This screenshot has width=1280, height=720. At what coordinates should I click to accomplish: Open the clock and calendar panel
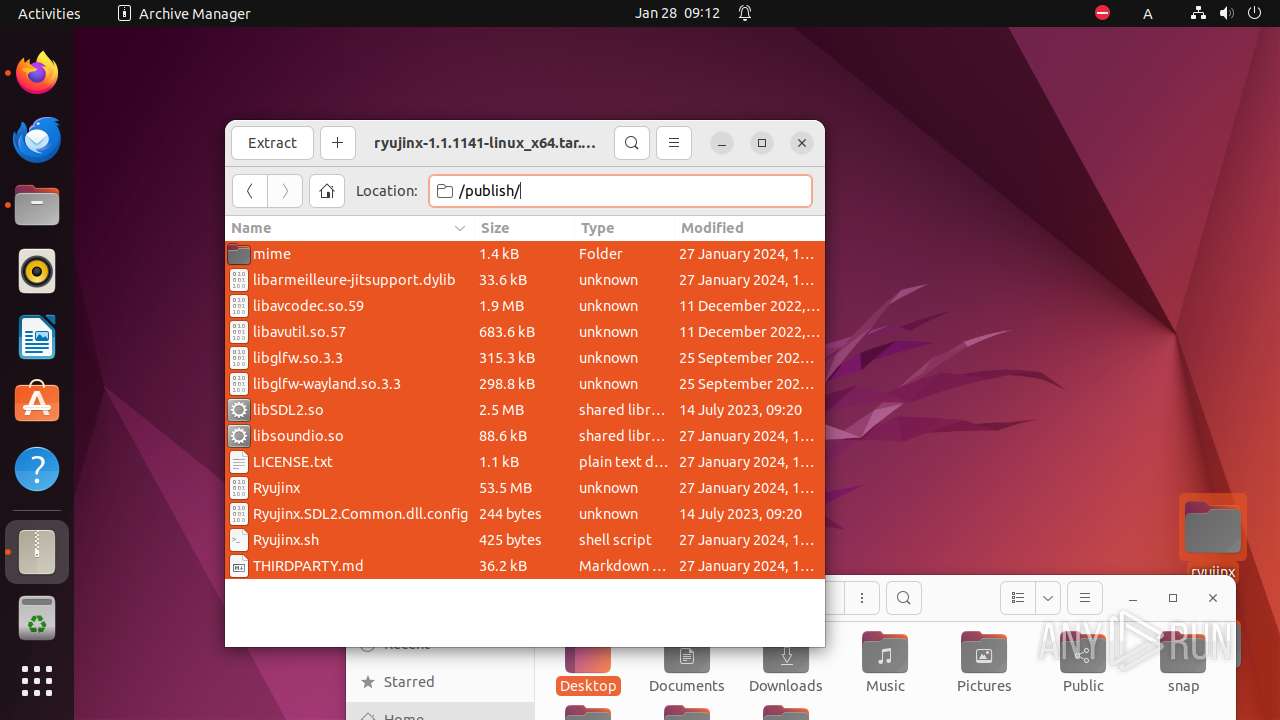[x=677, y=13]
